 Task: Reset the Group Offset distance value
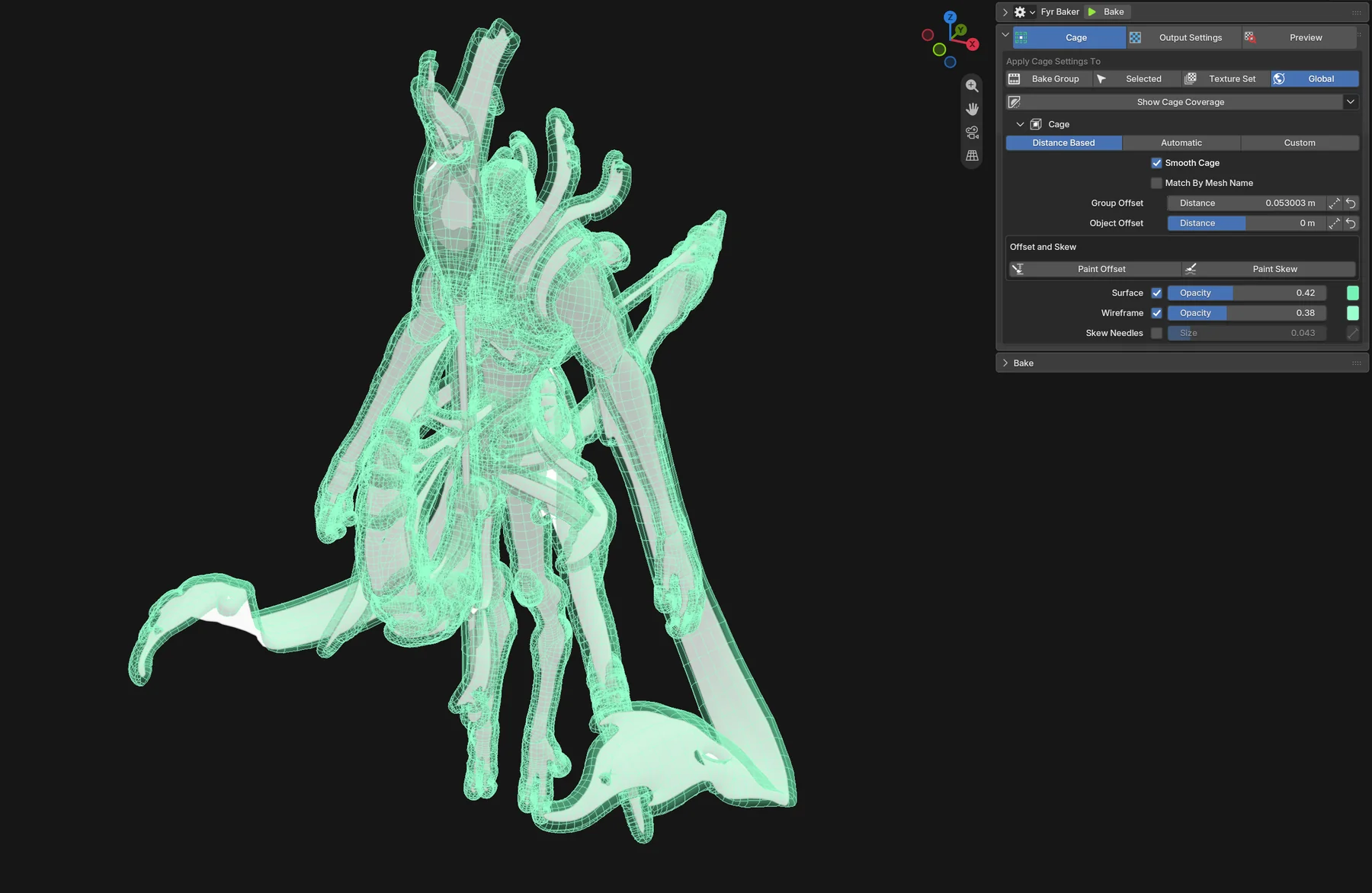1351,203
